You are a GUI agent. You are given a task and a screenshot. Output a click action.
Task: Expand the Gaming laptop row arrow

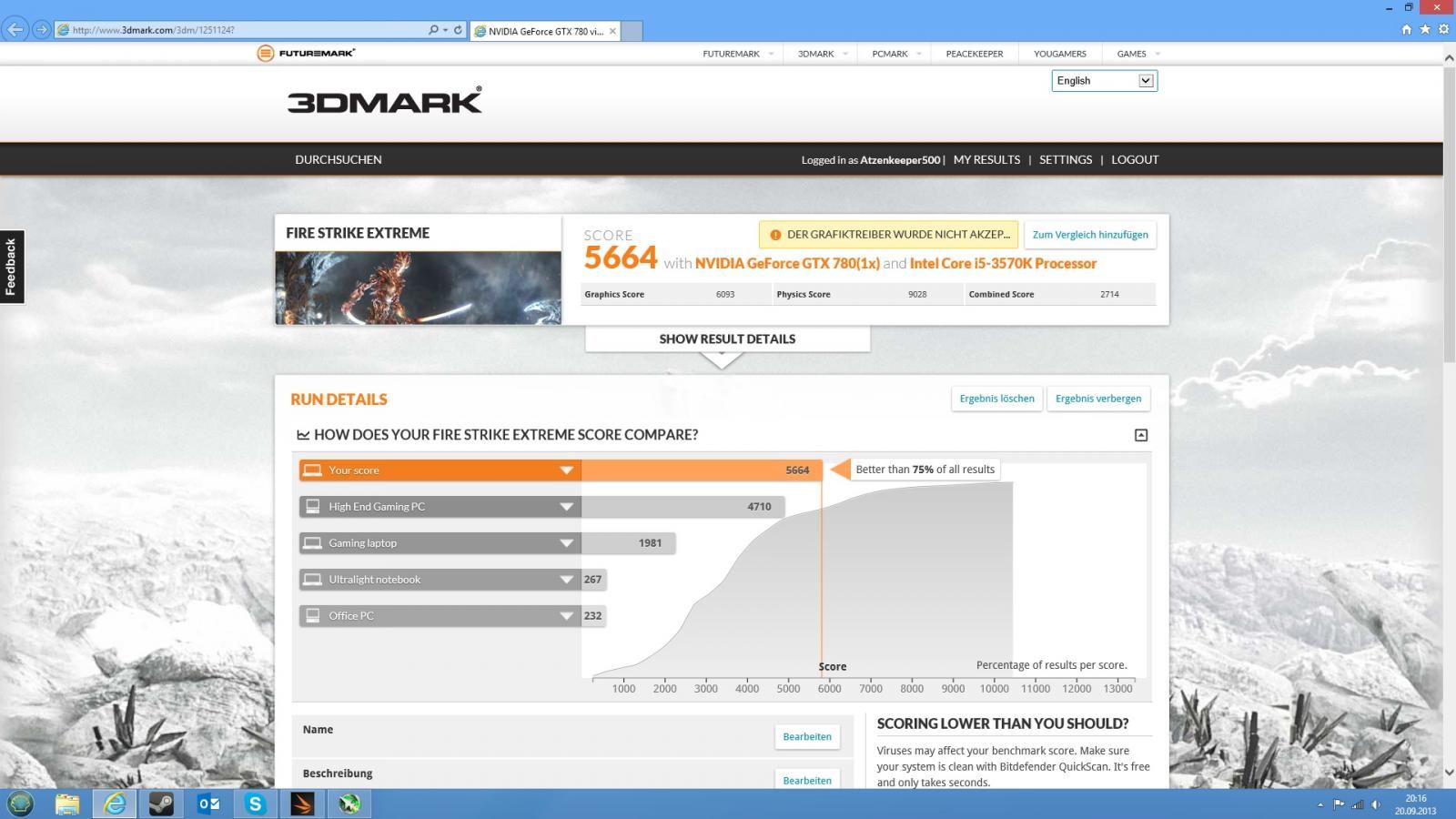pos(566,543)
